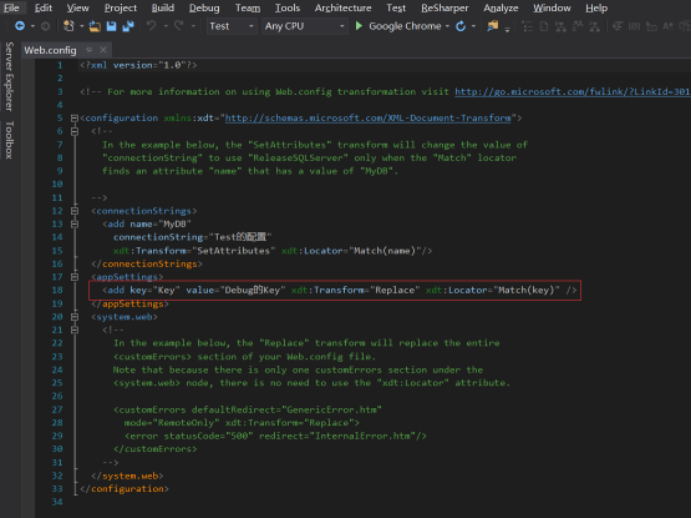
Task: Click line number 34 in the gutter
Action: pos(57,502)
